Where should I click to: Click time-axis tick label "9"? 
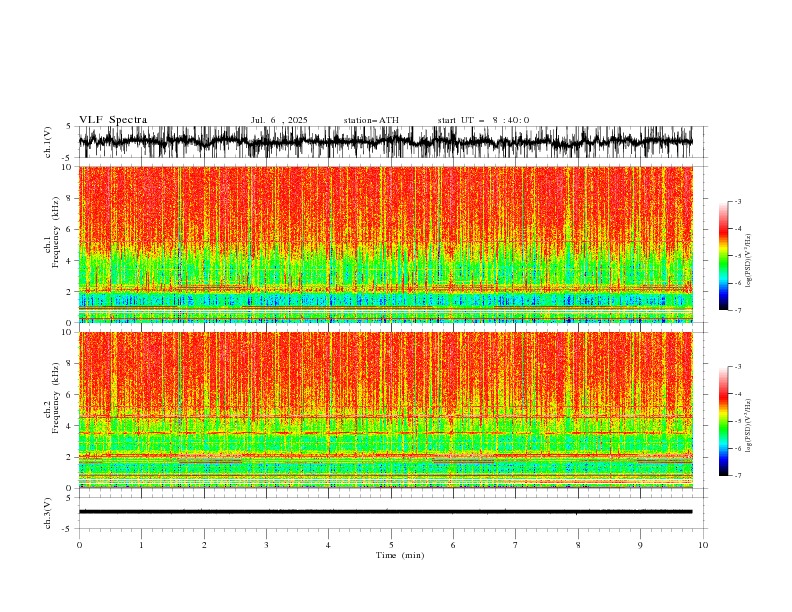[x=640, y=545]
